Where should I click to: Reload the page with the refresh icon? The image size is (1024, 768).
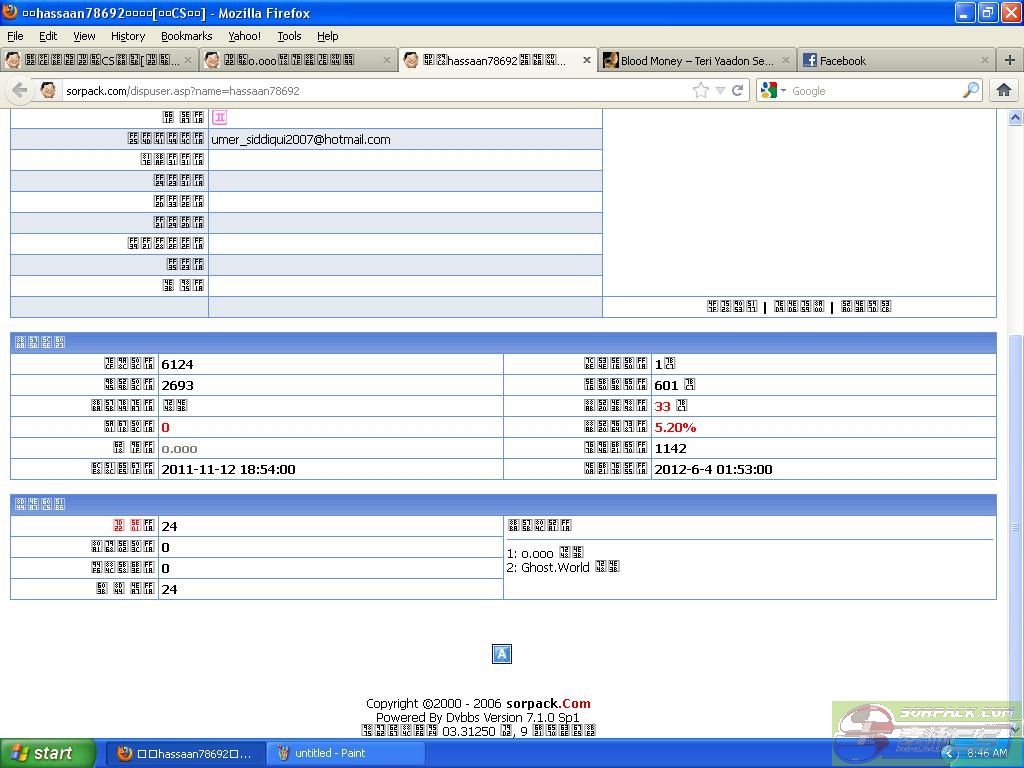point(737,90)
